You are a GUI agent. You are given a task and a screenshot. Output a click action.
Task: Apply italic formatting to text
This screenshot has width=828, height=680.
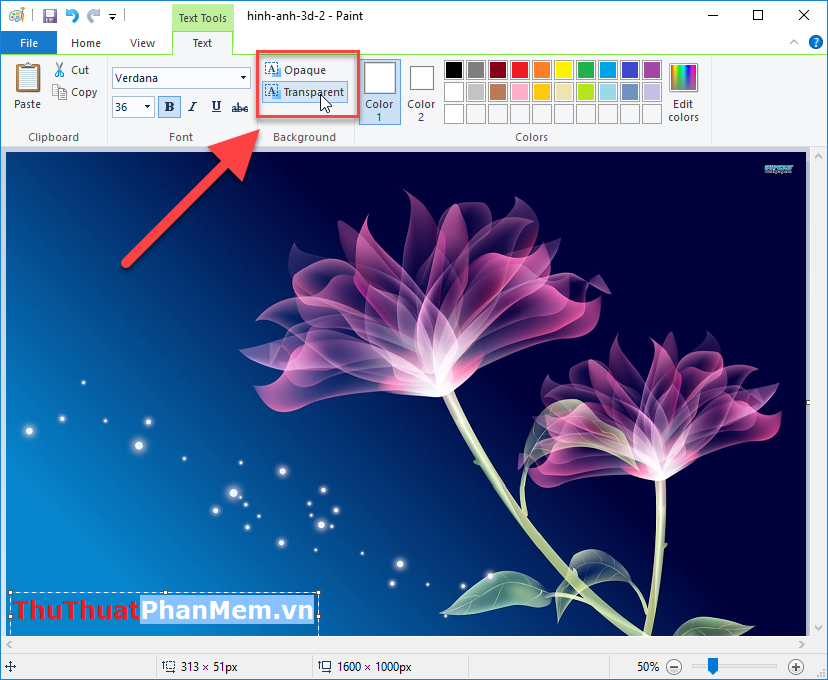[x=192, y=106]
